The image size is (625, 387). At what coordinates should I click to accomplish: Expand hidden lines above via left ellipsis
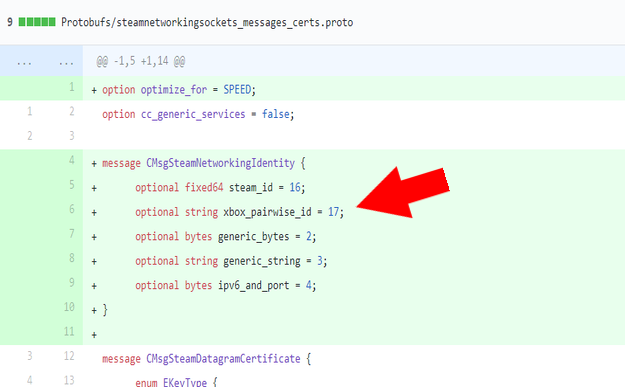(x=24, y=62)
